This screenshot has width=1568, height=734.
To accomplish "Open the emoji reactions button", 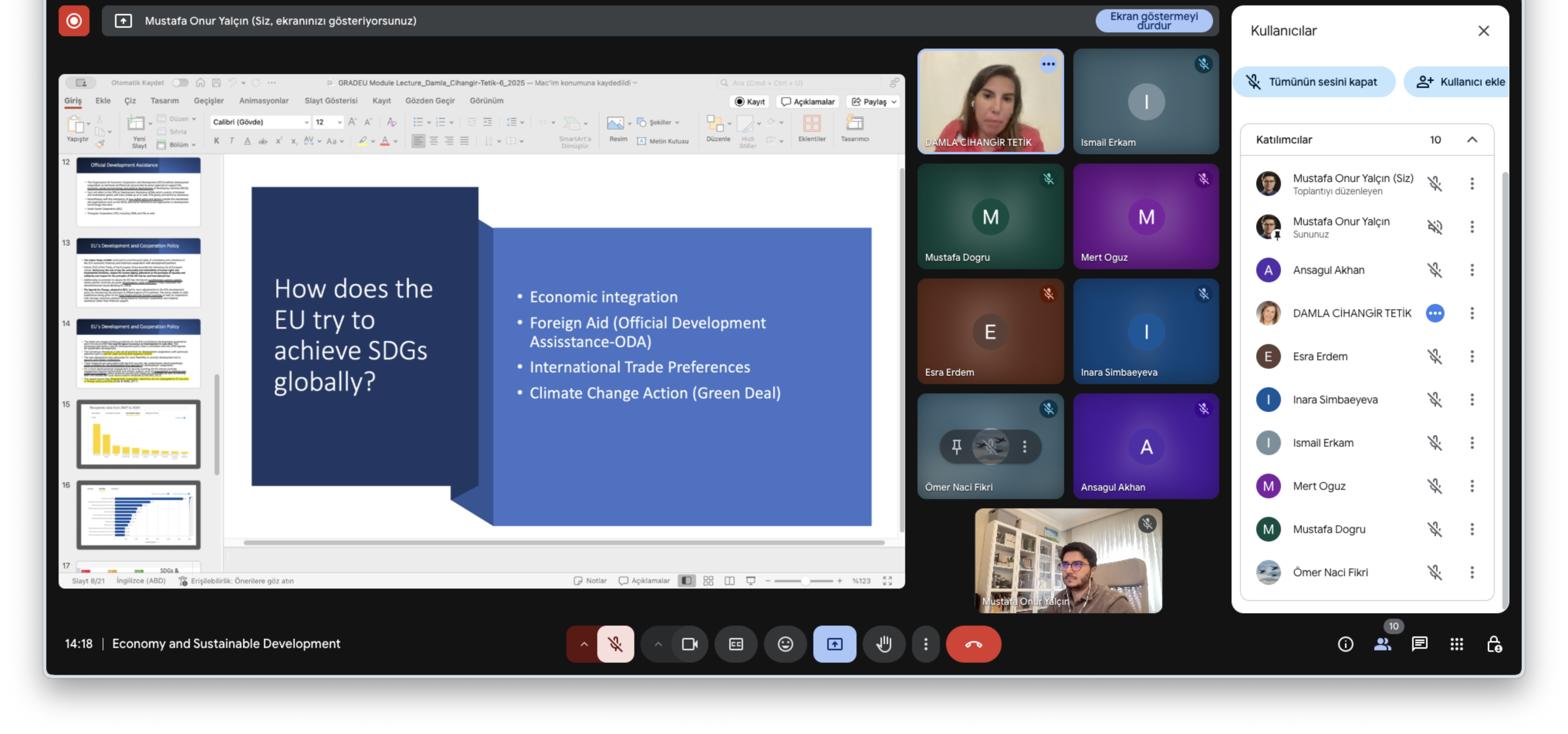I will [785, 643].
